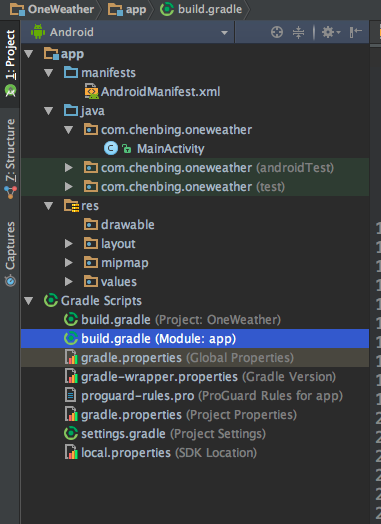Image resolution: width=381 pixels, height=524 pixels.
Task: Select the drawable folder
Action: [x=128, y=225]
